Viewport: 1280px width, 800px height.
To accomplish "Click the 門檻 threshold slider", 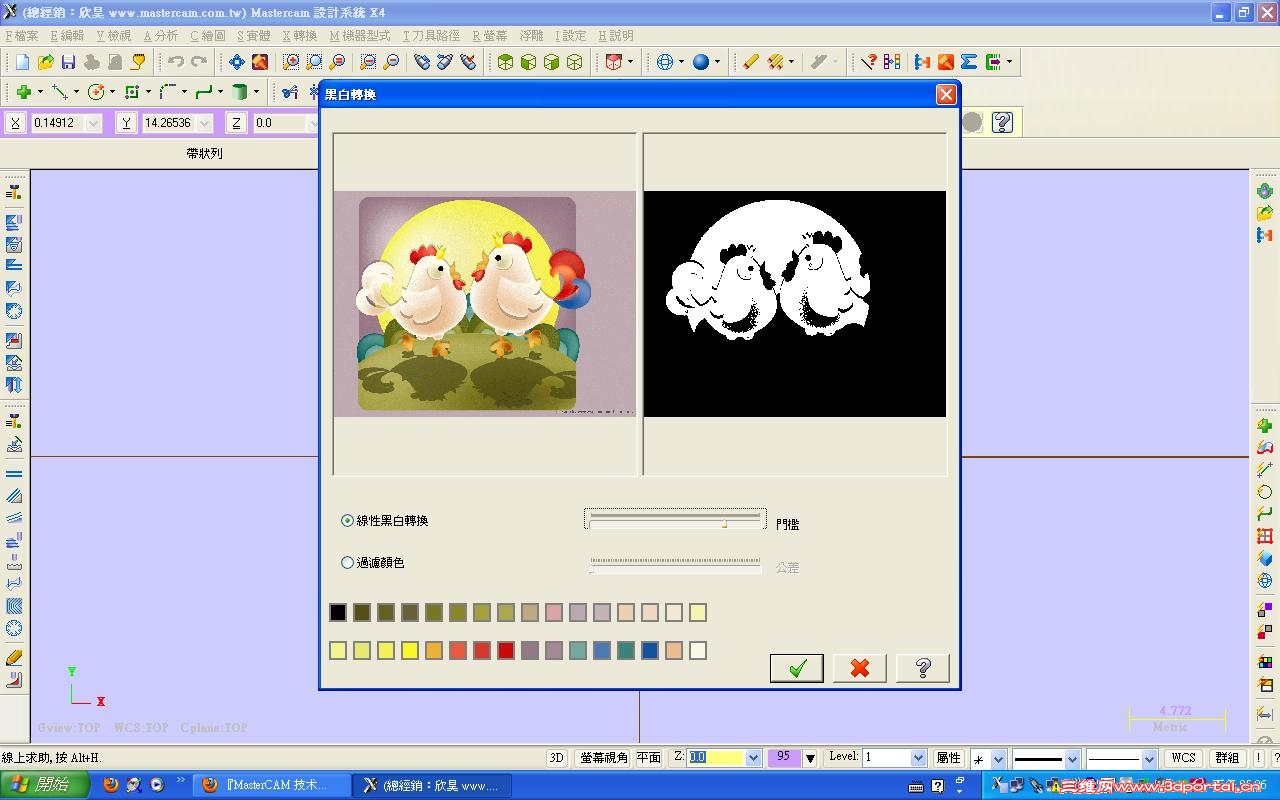I will (x=675, y=520).
